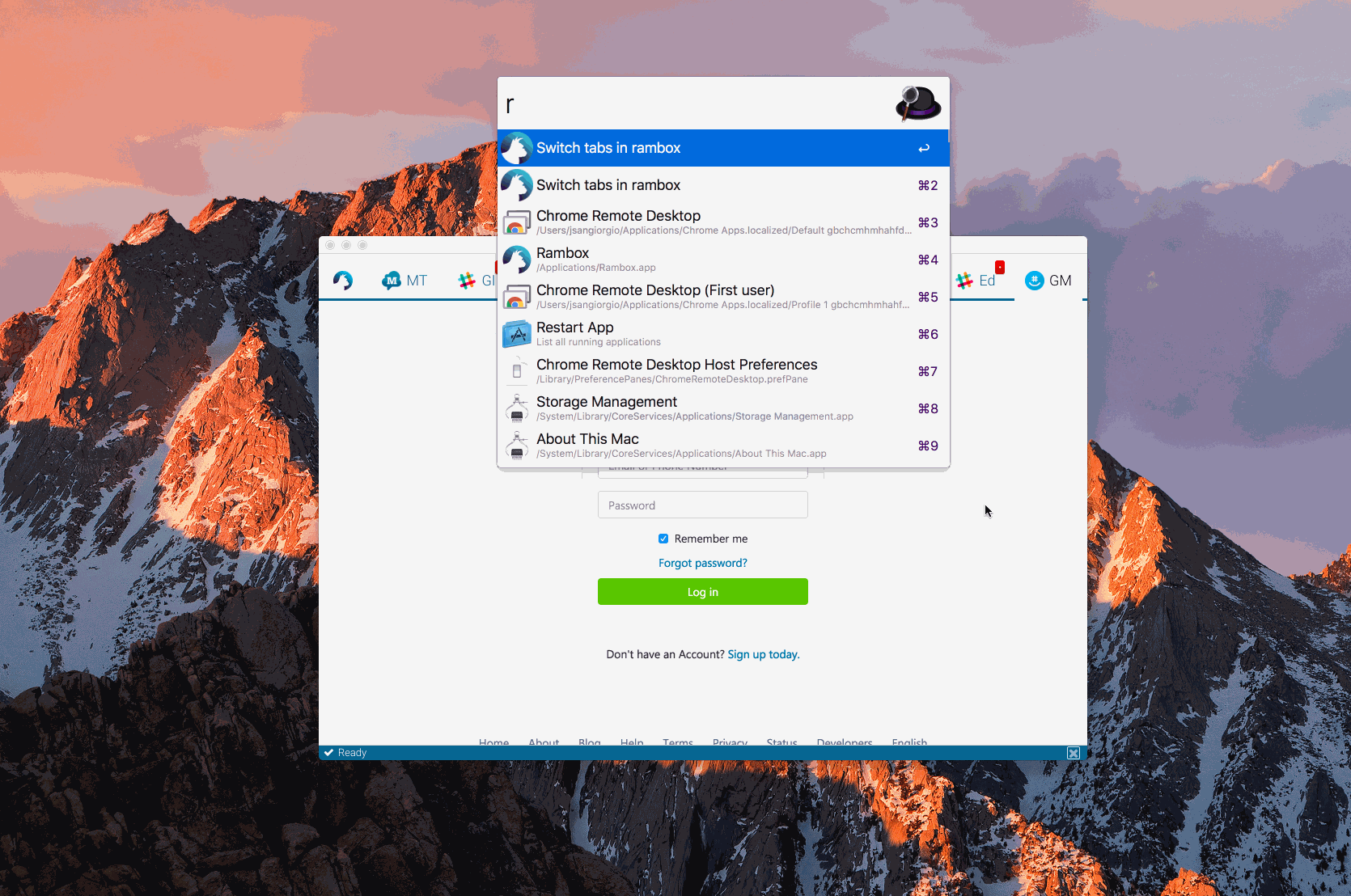The image size is (1351, 896).
Task: Switch to the Ed Slack tab
Action: click(976, 281)
